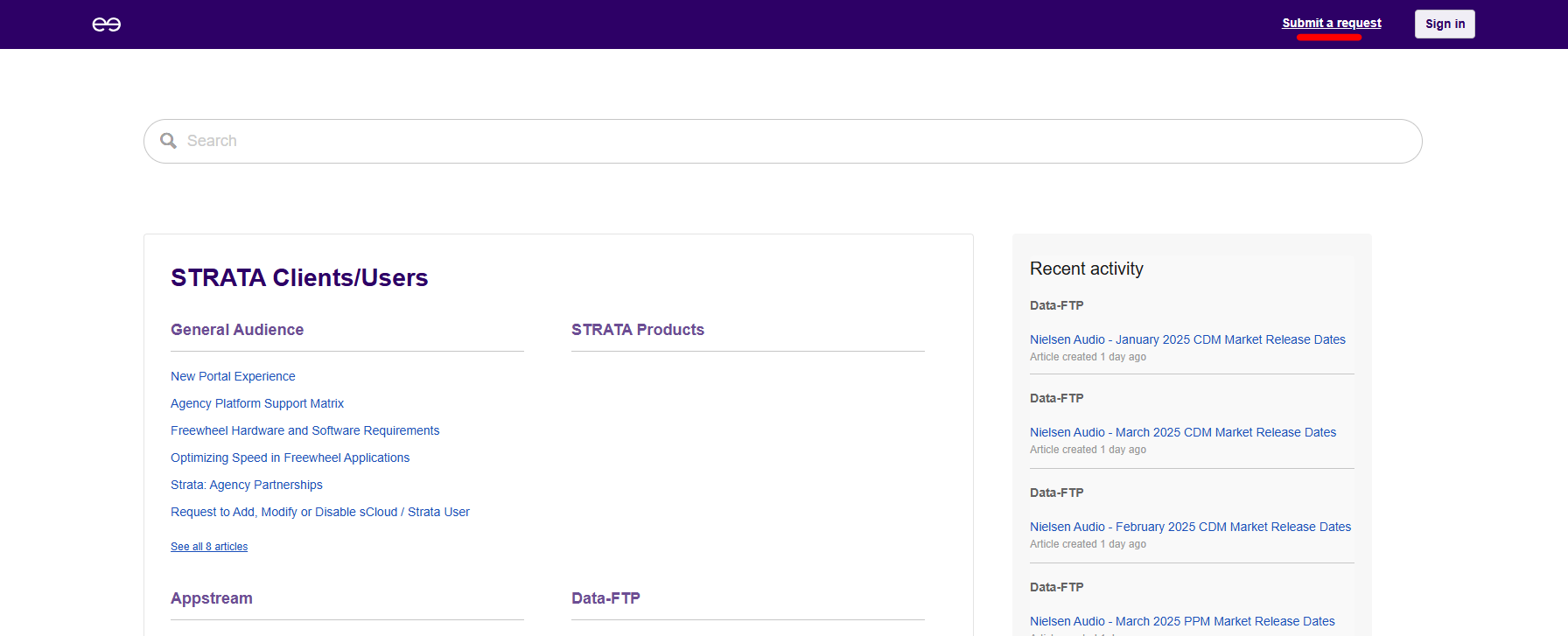This screenshot has width=1568, height=636.
Task: Click Data-FTP label above March 2025 PPM article
Action: (1057, 587)
